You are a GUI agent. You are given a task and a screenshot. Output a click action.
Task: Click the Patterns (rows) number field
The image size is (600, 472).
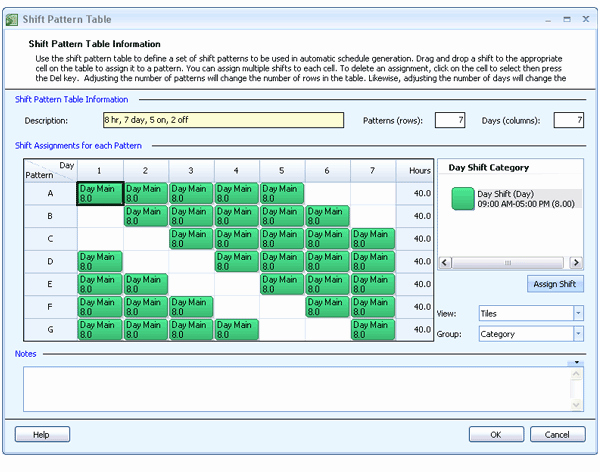450,120
